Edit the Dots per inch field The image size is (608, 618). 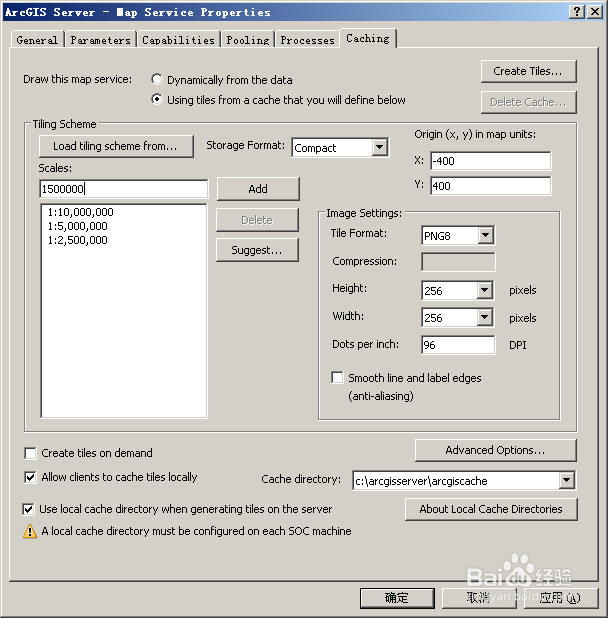pyautogui.click(x=458, y=345)
